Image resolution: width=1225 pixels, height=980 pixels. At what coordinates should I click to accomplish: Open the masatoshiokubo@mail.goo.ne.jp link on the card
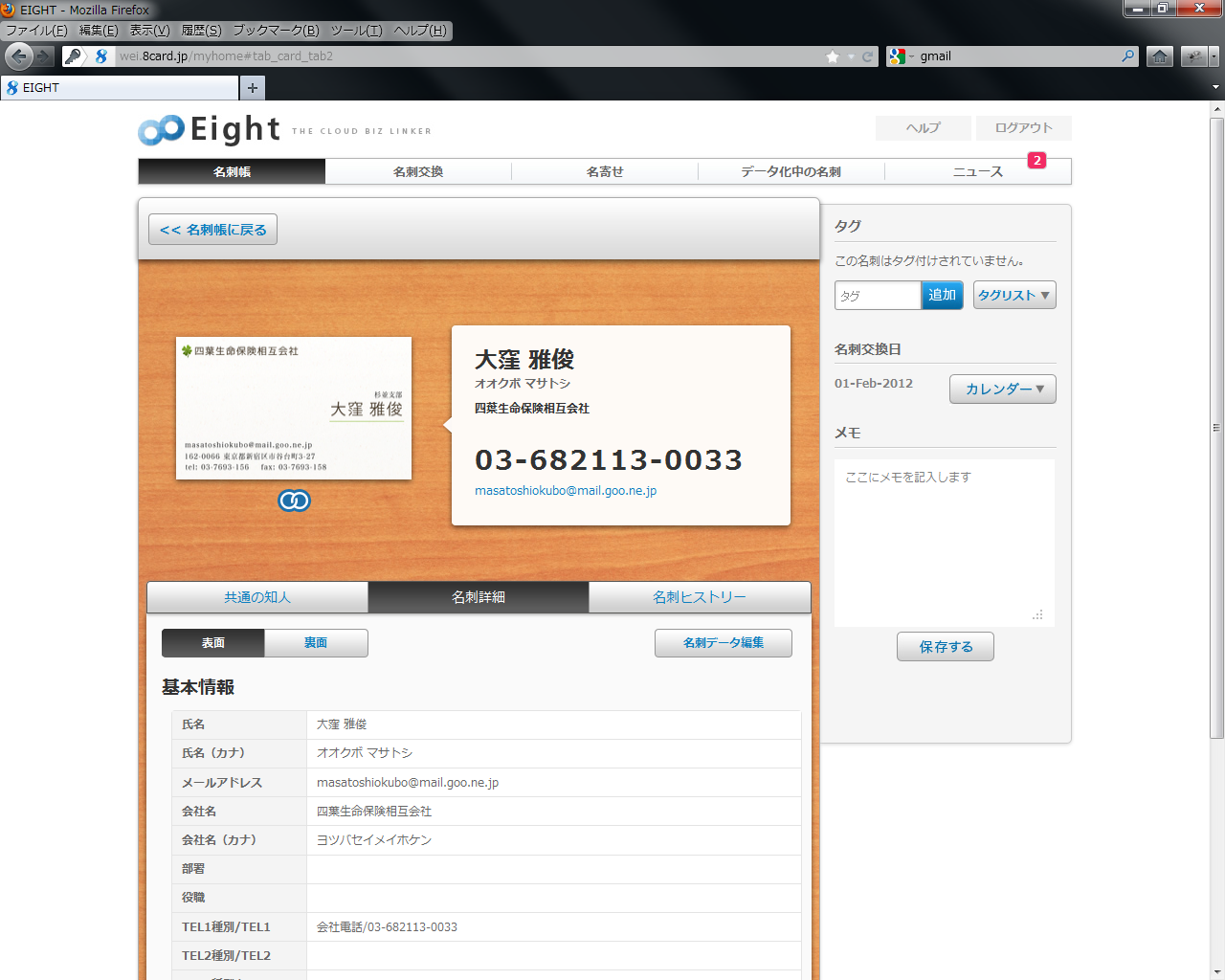(x=566, y=491)
